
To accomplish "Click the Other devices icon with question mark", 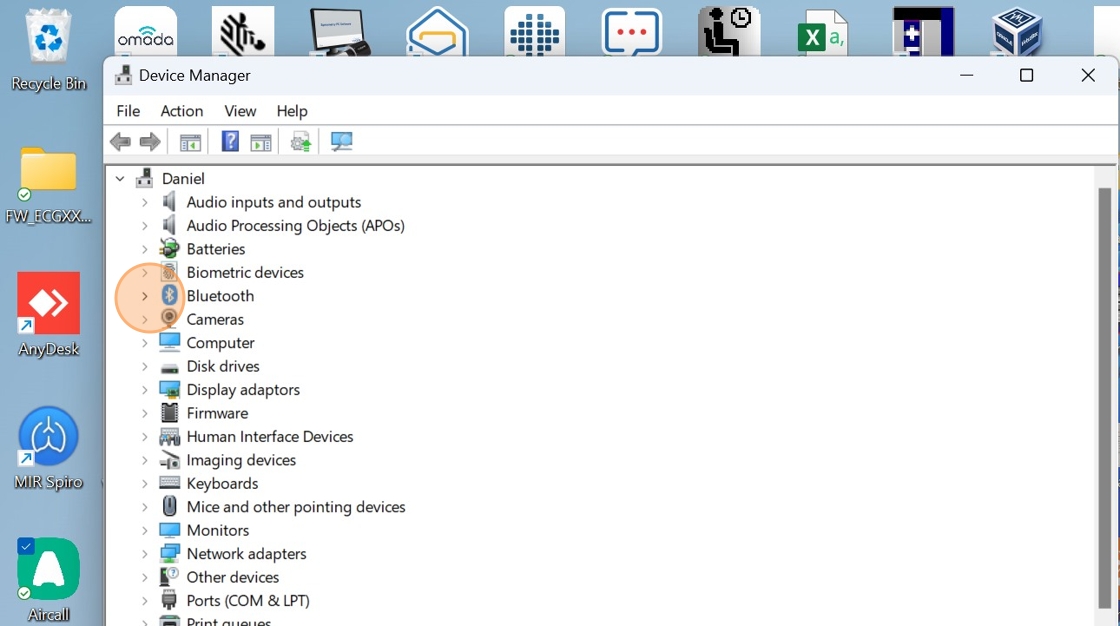I will click(x=169, y=576).
